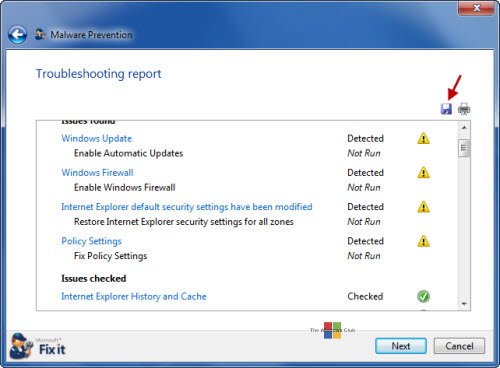Click warning icon for Internet Explorer security settings
This screenshot has width=500, height=368.
[x=423, y=207]
